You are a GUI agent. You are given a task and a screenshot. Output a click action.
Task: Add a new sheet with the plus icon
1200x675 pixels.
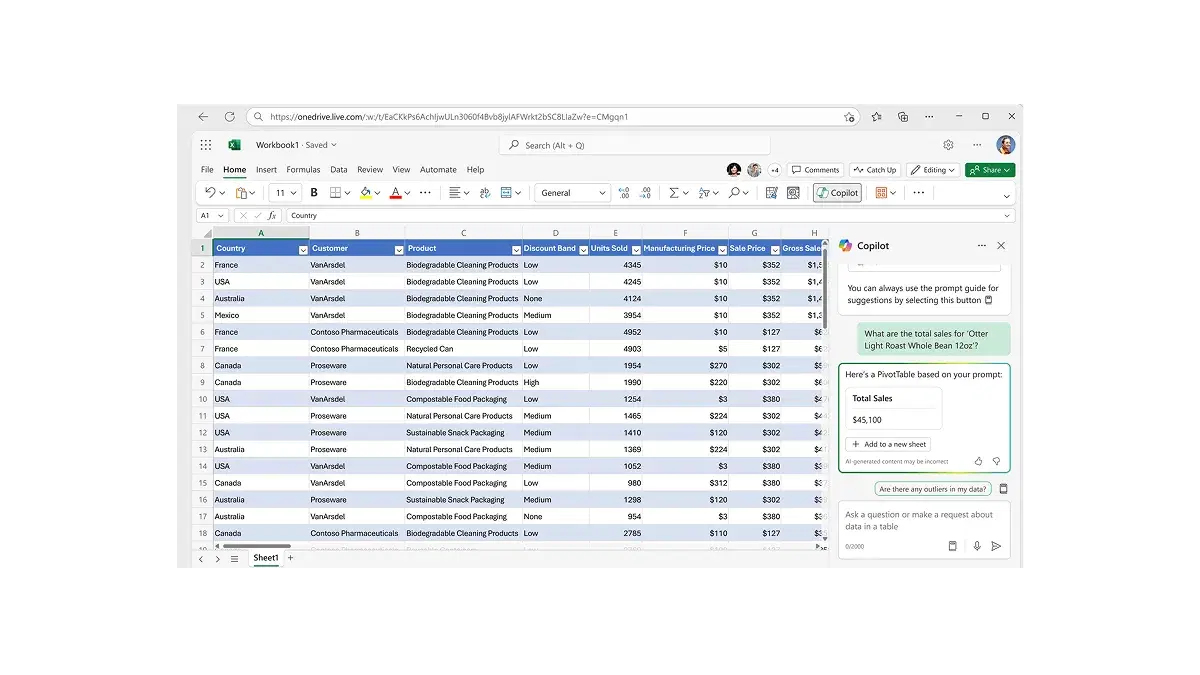coord(291,558)
